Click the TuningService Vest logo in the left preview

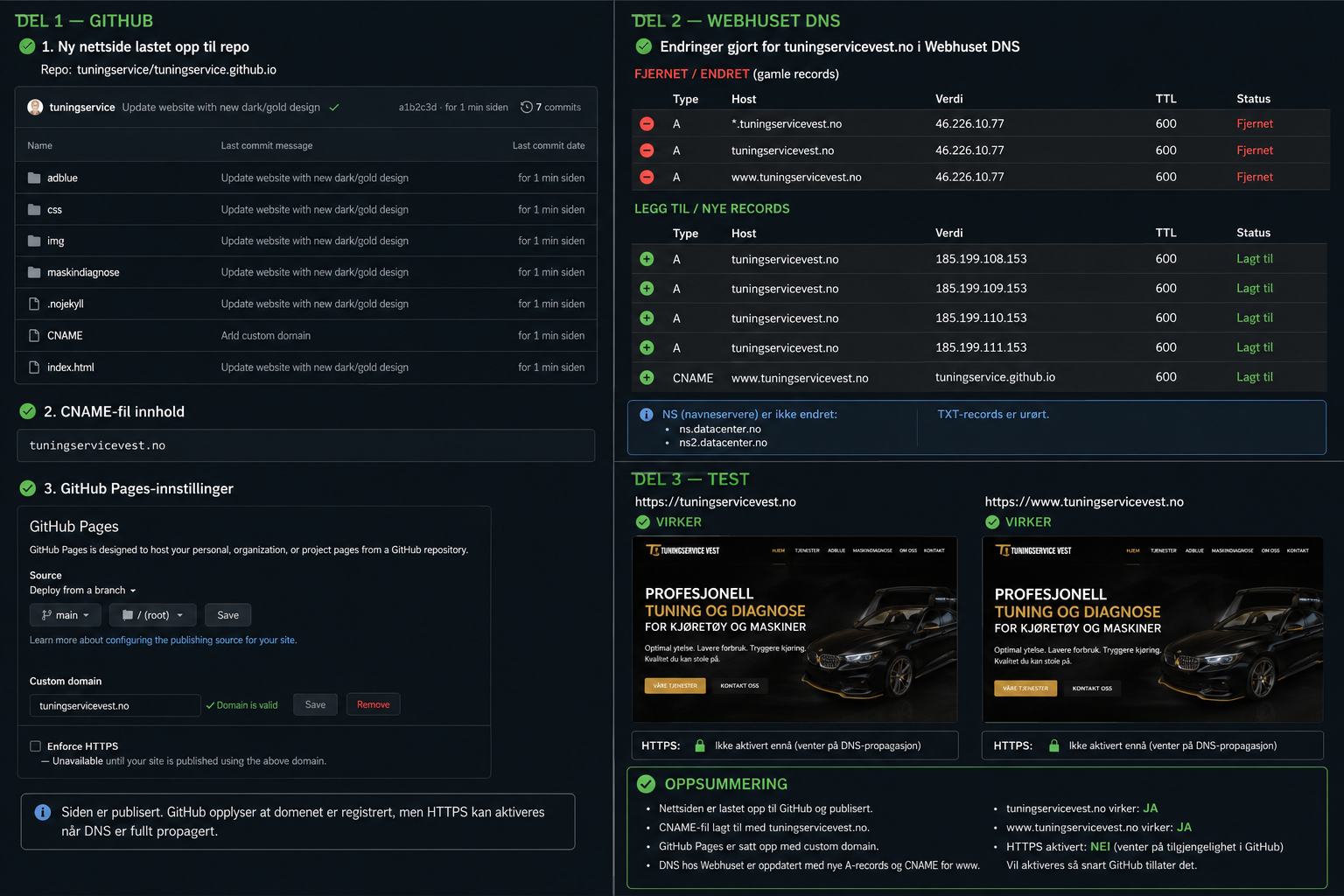pos(682,550)
